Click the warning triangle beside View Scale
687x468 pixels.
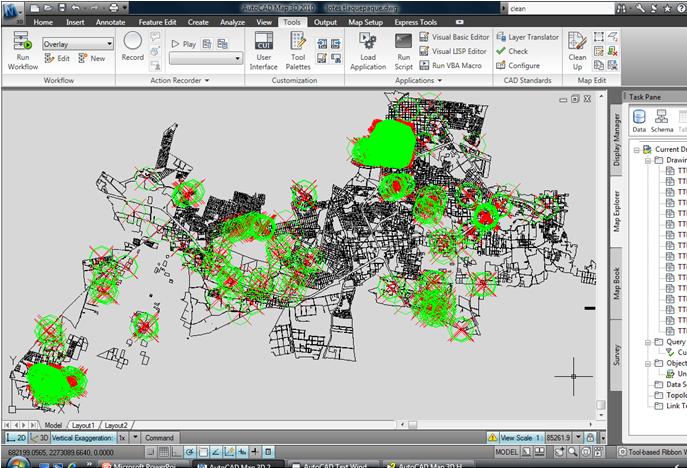pyautogui.click(x=492, y=437)
